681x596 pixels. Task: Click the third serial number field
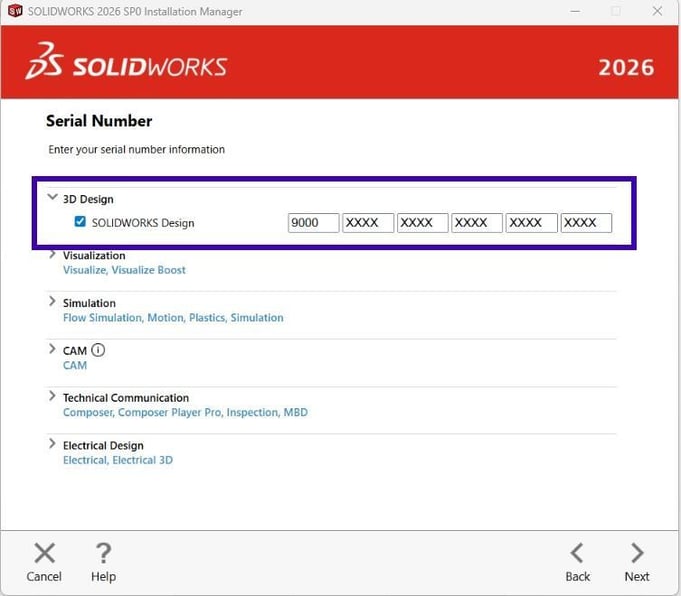(422, 223)
